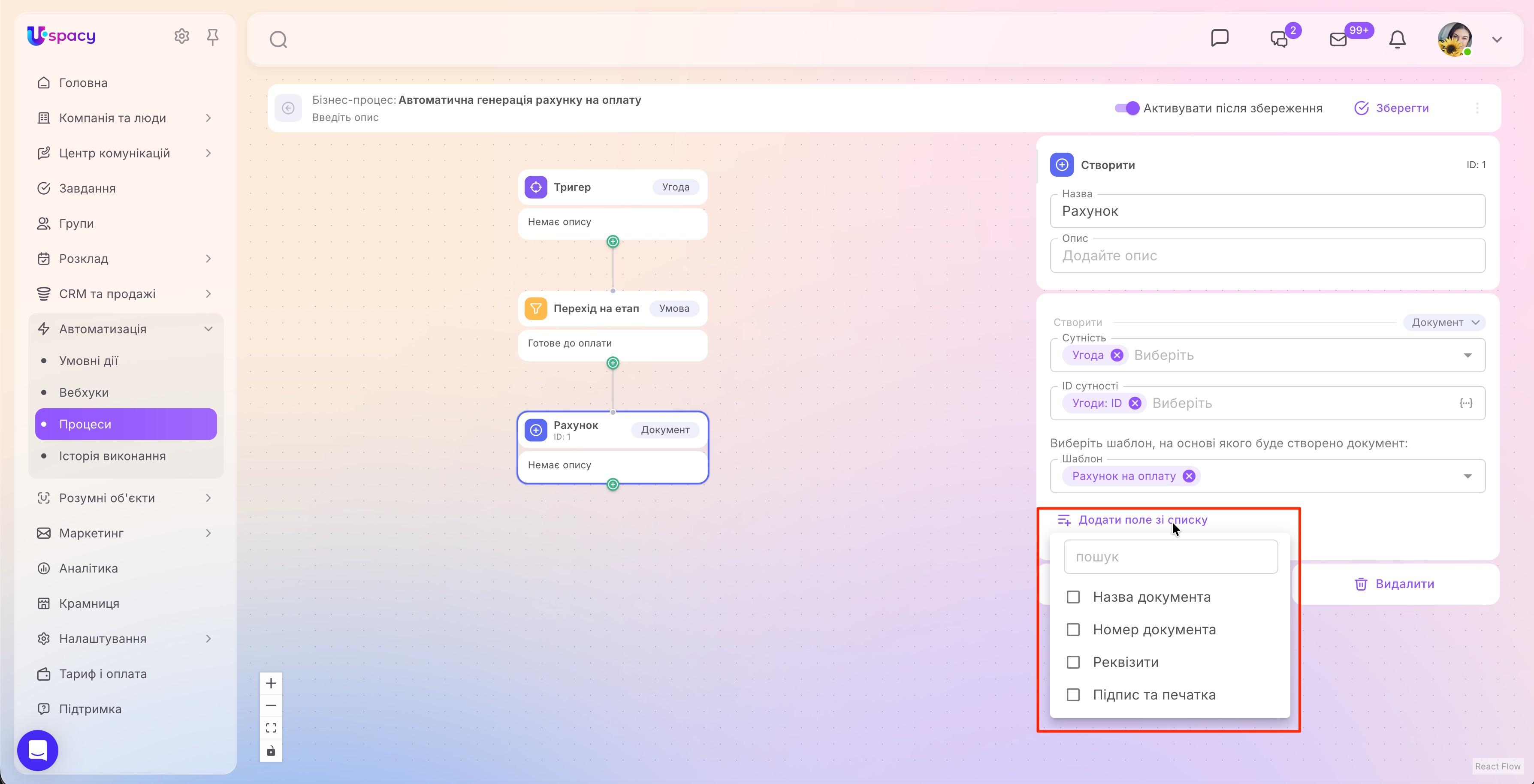Collapse the Автоматизація section
The image size is (1534, 784).
pos(208,329)
